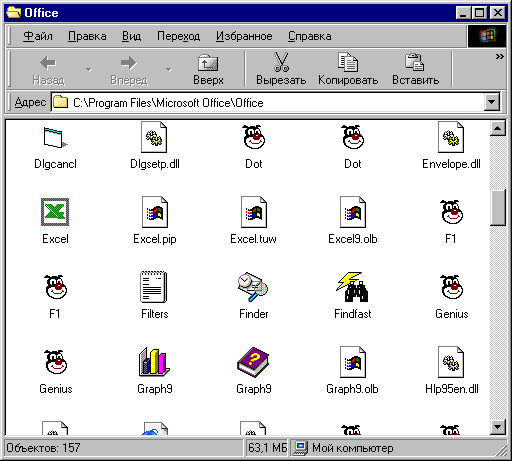Screen dimensions: 512x461
Task: Select the green Excel application icon
Action: coord(55,212)
